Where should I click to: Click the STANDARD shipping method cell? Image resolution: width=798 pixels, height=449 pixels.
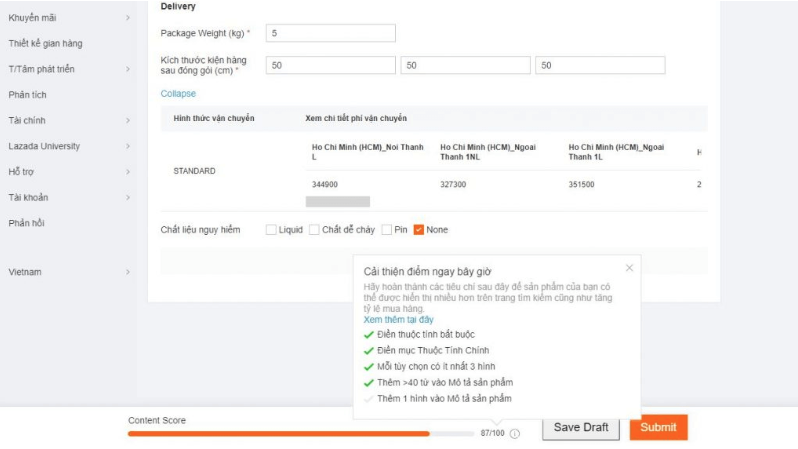coord(194,171)
